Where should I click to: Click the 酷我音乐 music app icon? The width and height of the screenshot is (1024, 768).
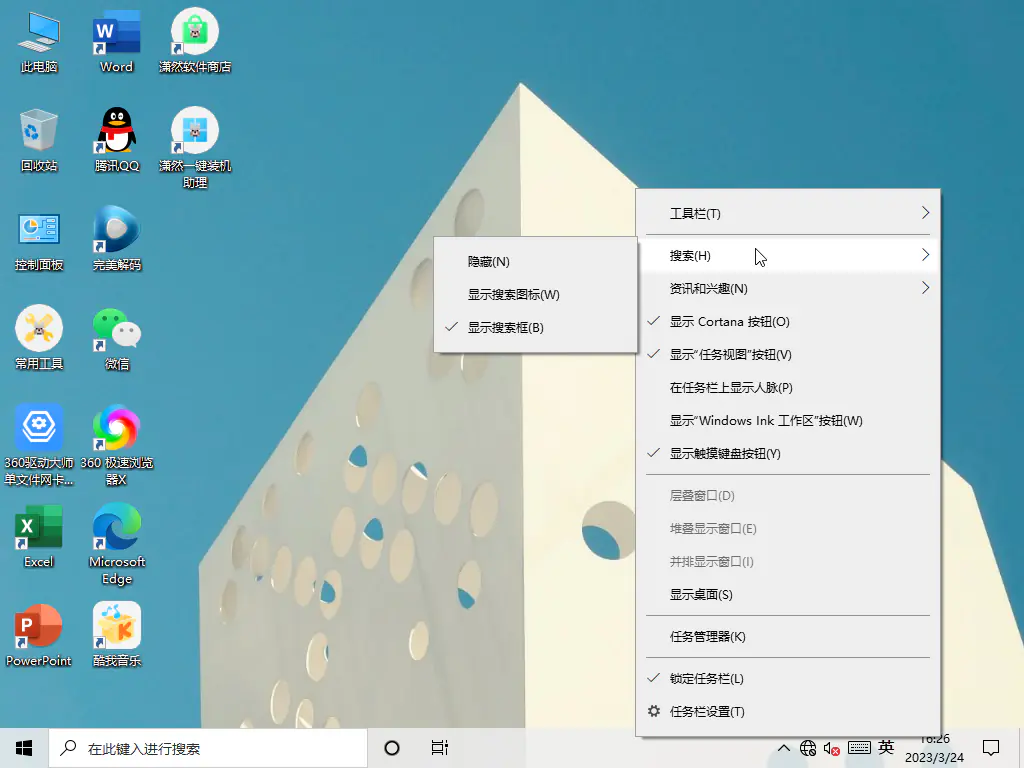(117, 626)
